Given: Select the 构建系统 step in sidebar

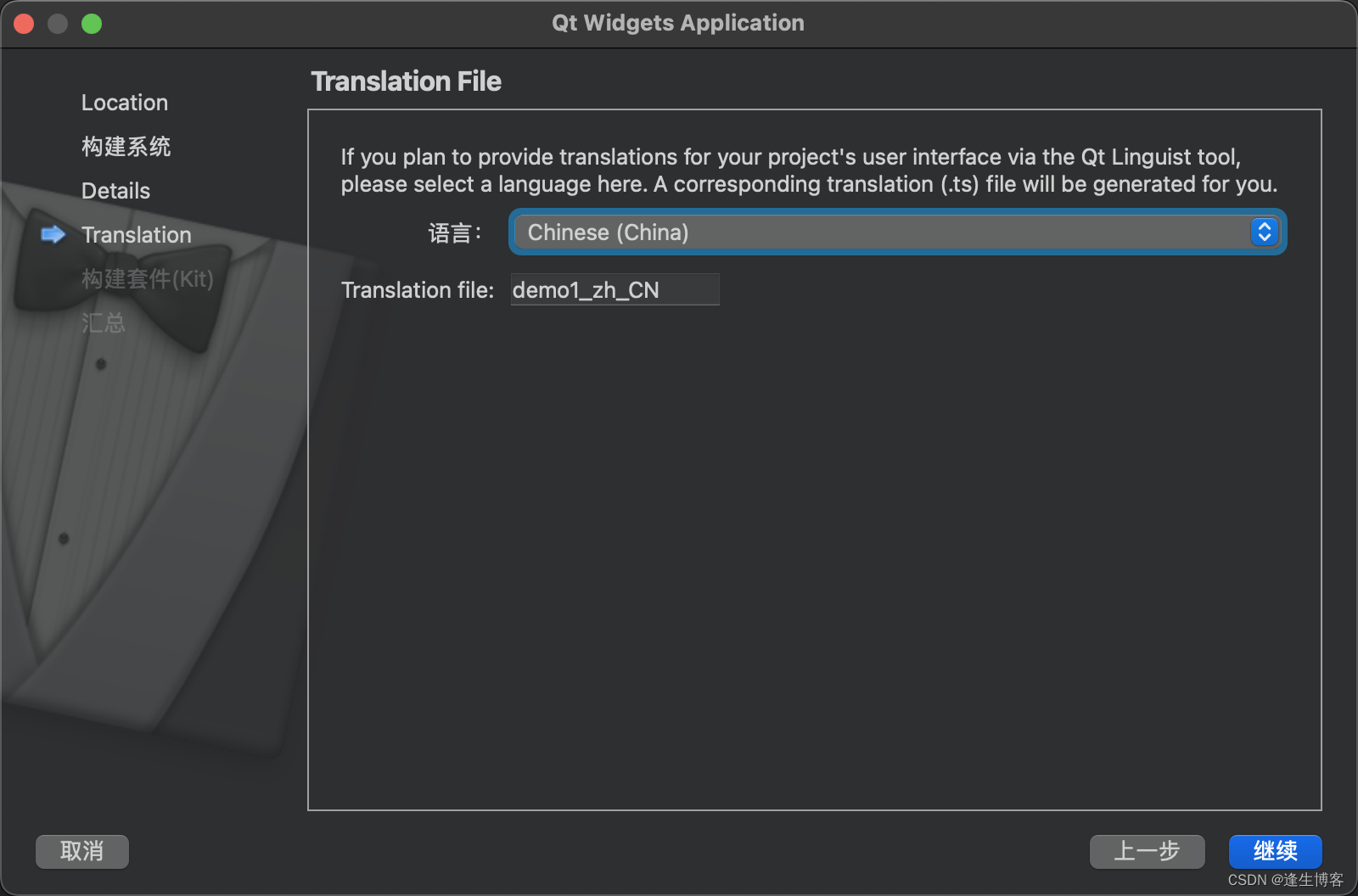Looking at the screenshot, I should 126,147.
